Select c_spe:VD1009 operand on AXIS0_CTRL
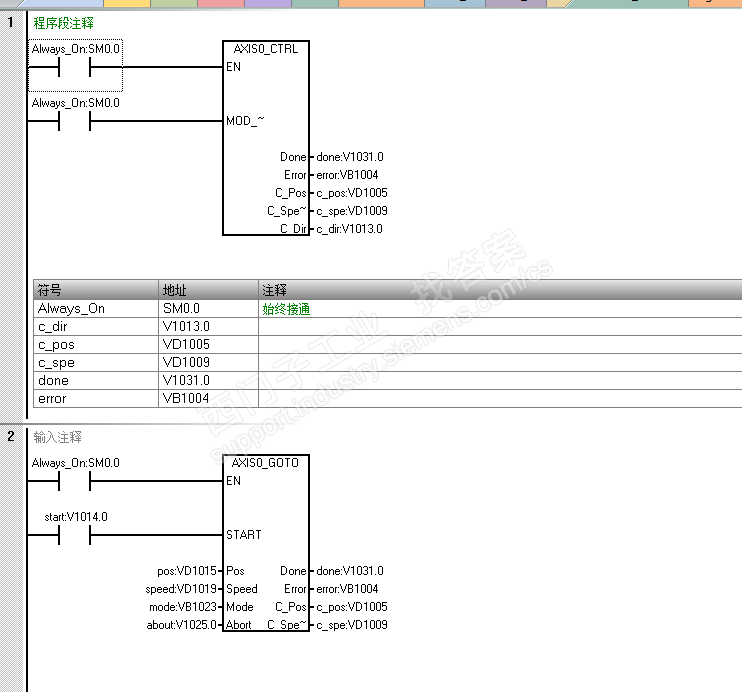This screenshot has height=692, width=742. [352, 211]
